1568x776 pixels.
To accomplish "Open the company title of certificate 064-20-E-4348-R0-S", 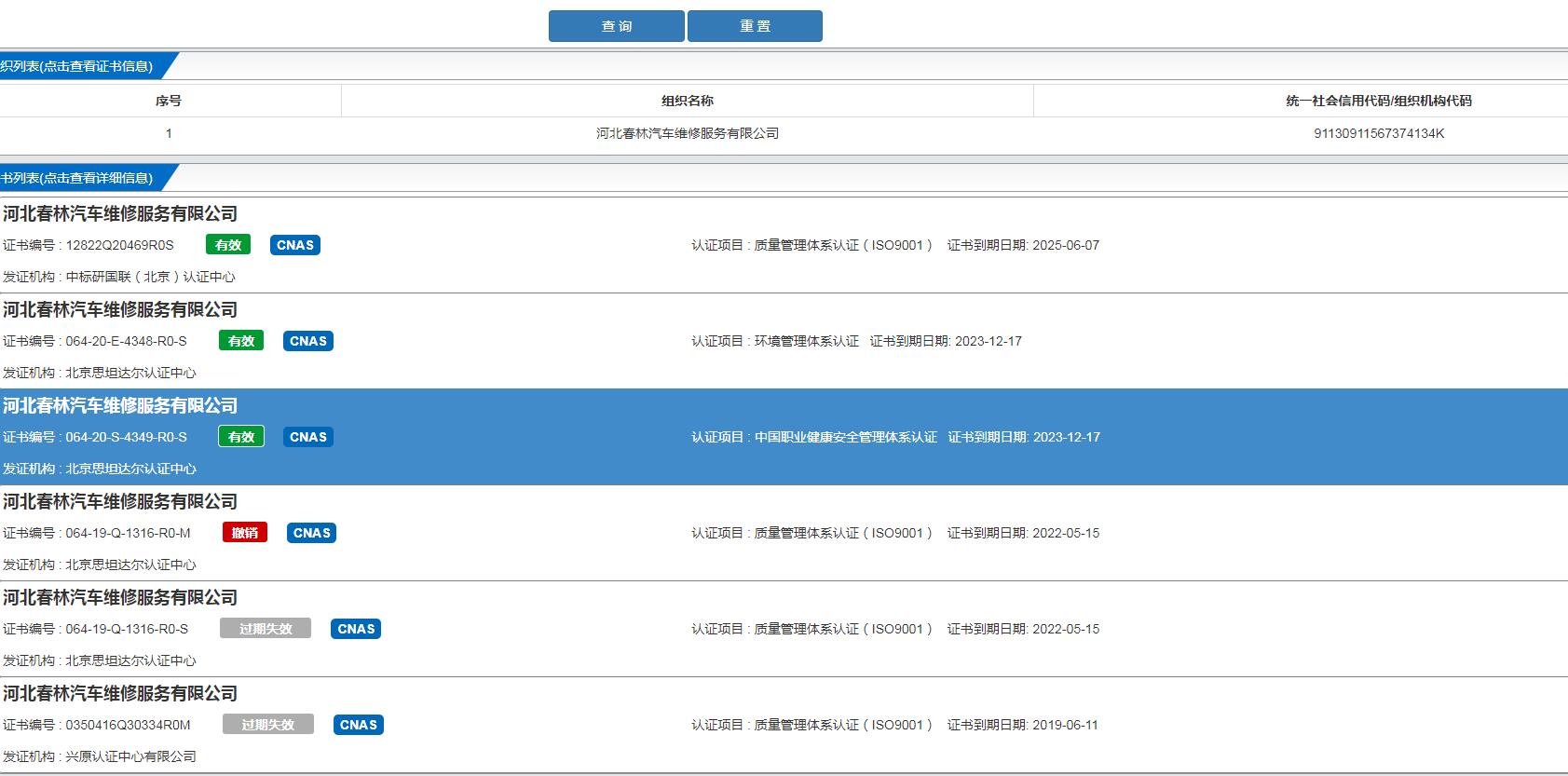I will click(x=120, y=309).
